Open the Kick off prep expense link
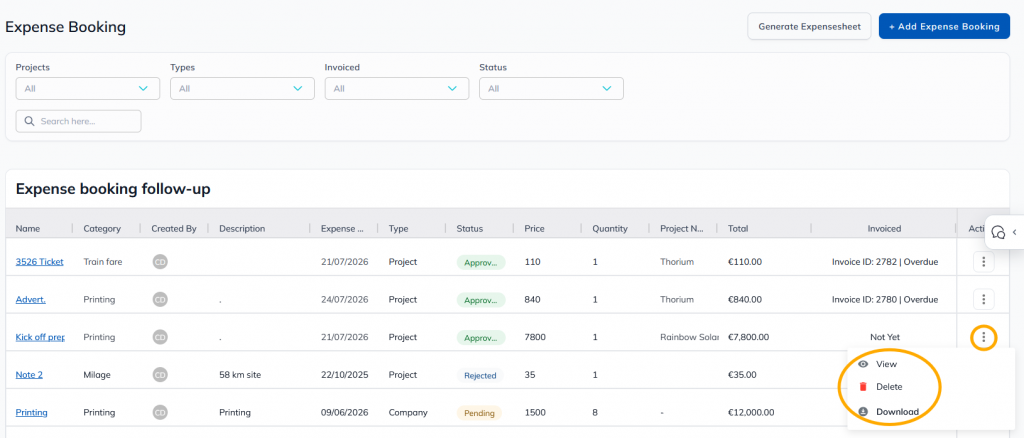The height and width of the screenshot is (438, 1024). [40, 337]
